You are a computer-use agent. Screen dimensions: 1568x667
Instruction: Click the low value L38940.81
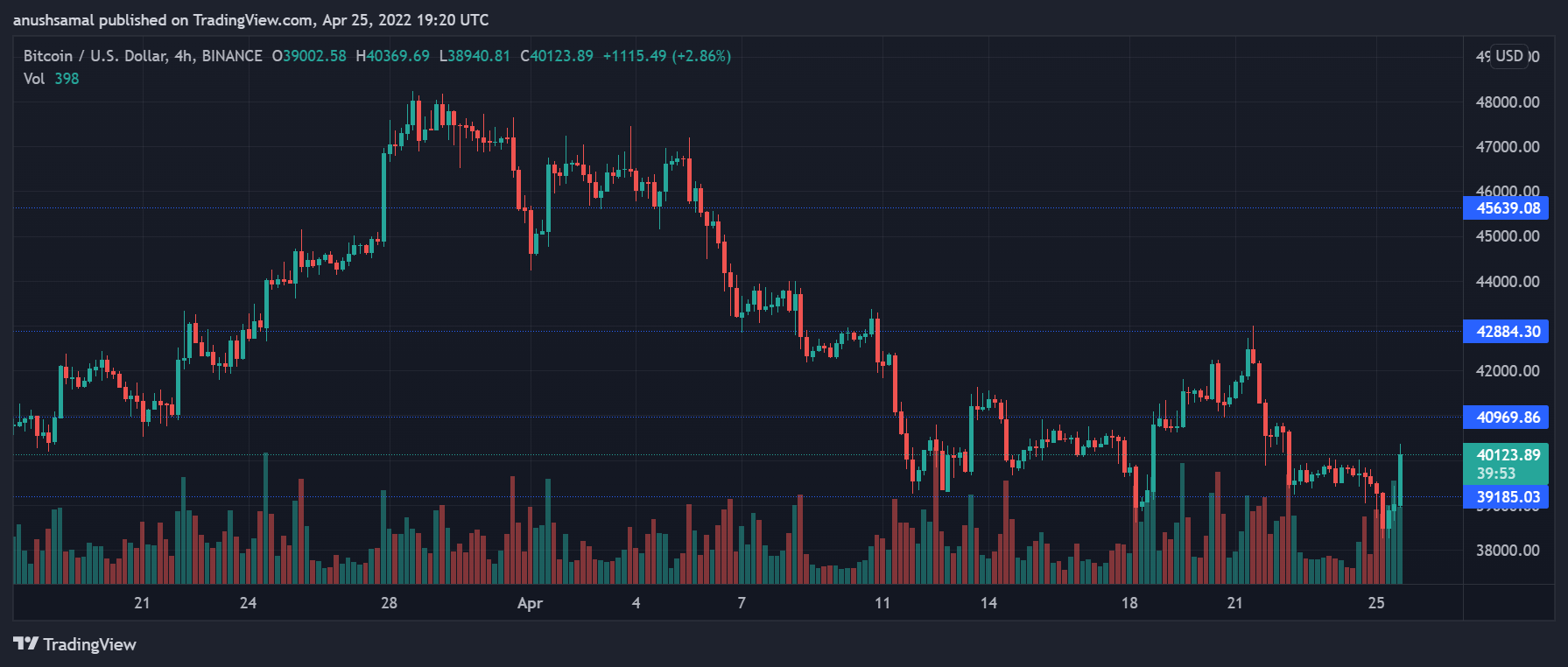475,56
